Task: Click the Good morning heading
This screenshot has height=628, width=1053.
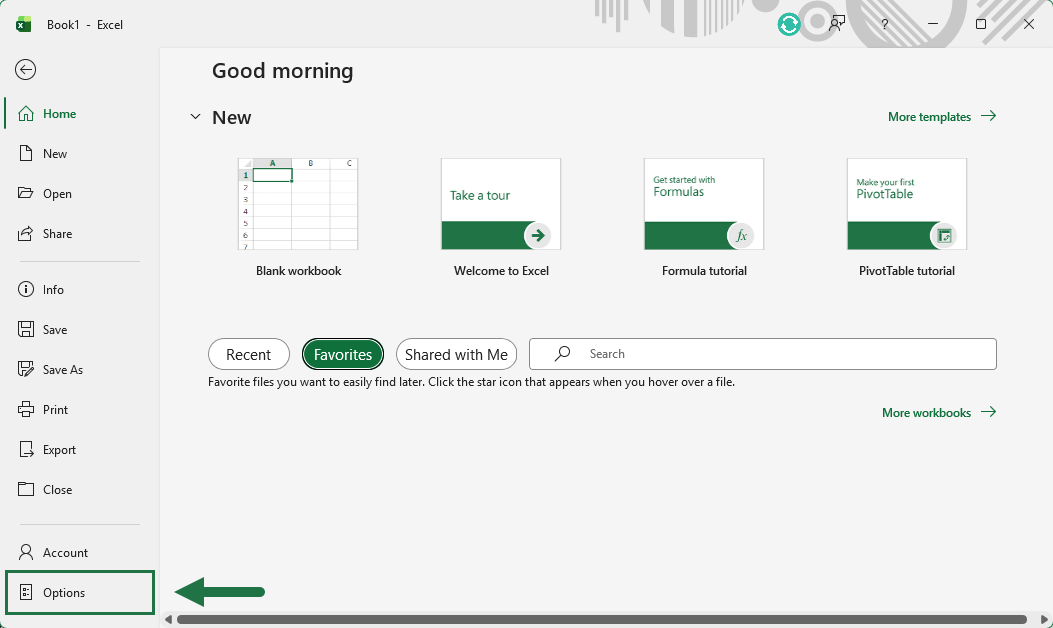Action: 283,71
